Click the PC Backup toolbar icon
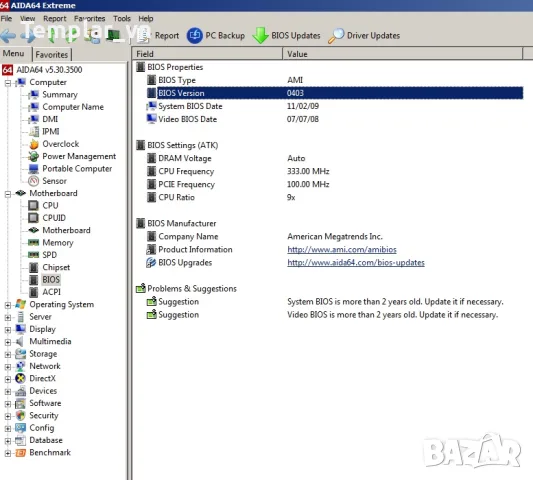The width and height of the screenshot is (533, 480). [x=195, y=35]
